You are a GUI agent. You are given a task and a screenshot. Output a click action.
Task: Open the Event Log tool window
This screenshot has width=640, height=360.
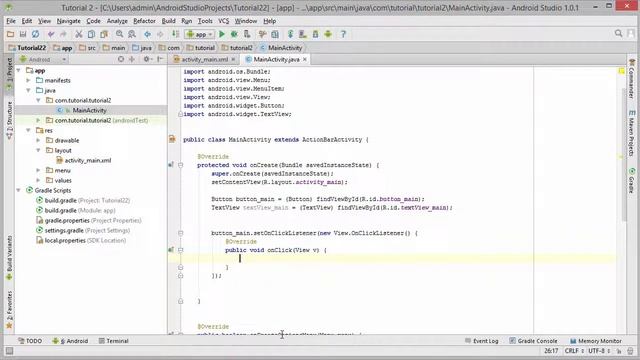[x=482, y=341]
